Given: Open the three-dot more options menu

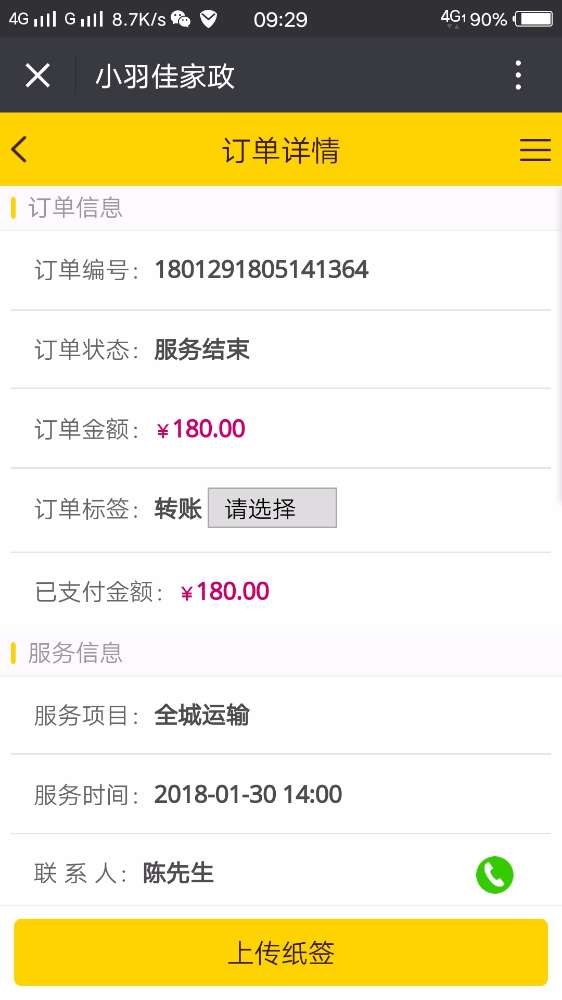Looking at the screenshot, I should 518,75.
